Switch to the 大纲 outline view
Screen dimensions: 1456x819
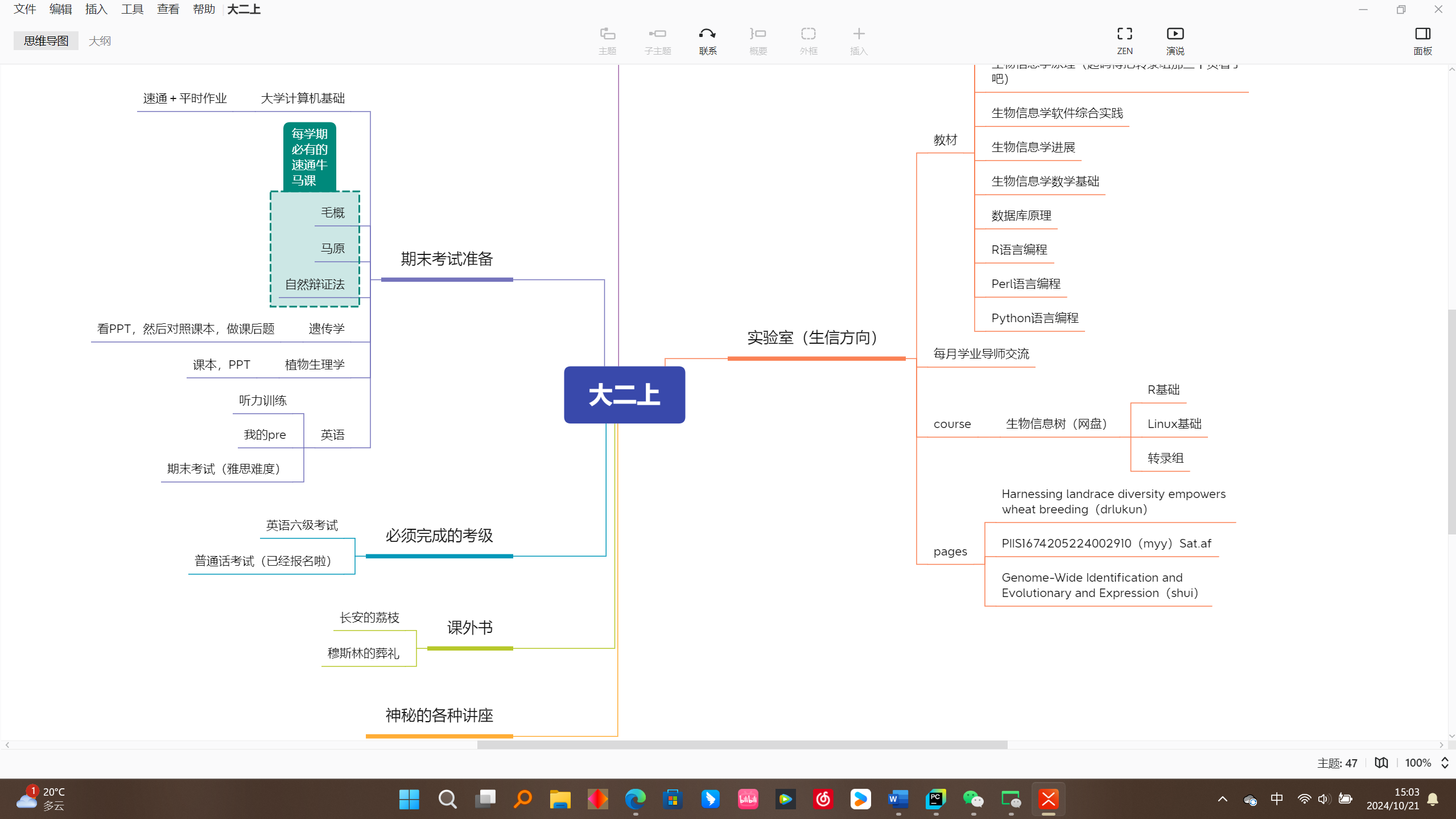point(99,40)
